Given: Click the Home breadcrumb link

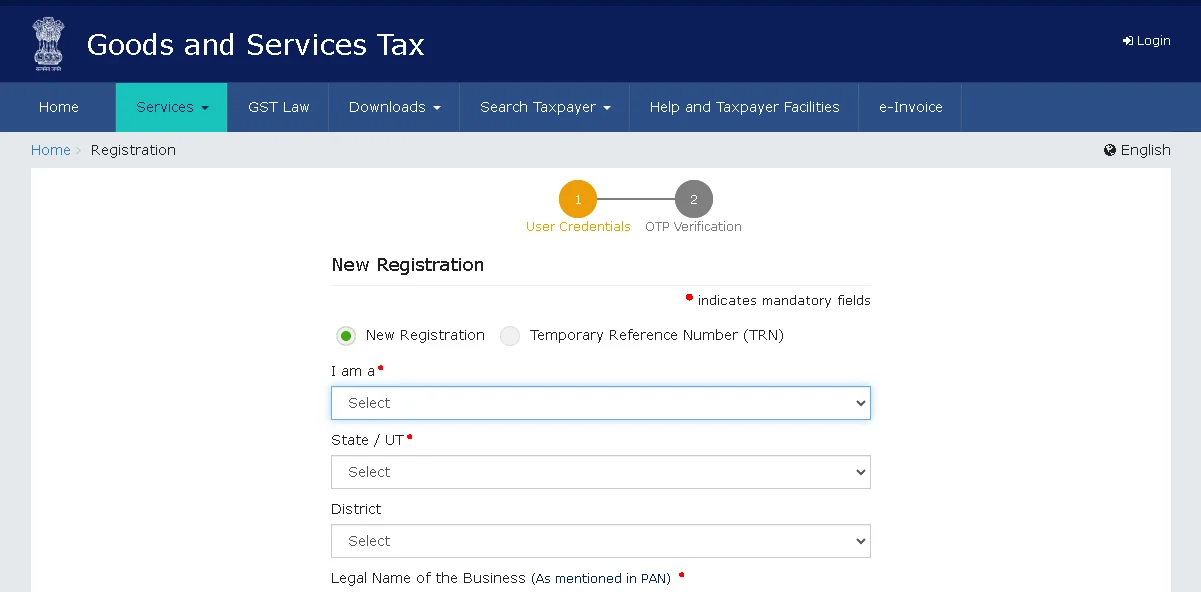Looking at the screenshot, I should tap(50, 150).
